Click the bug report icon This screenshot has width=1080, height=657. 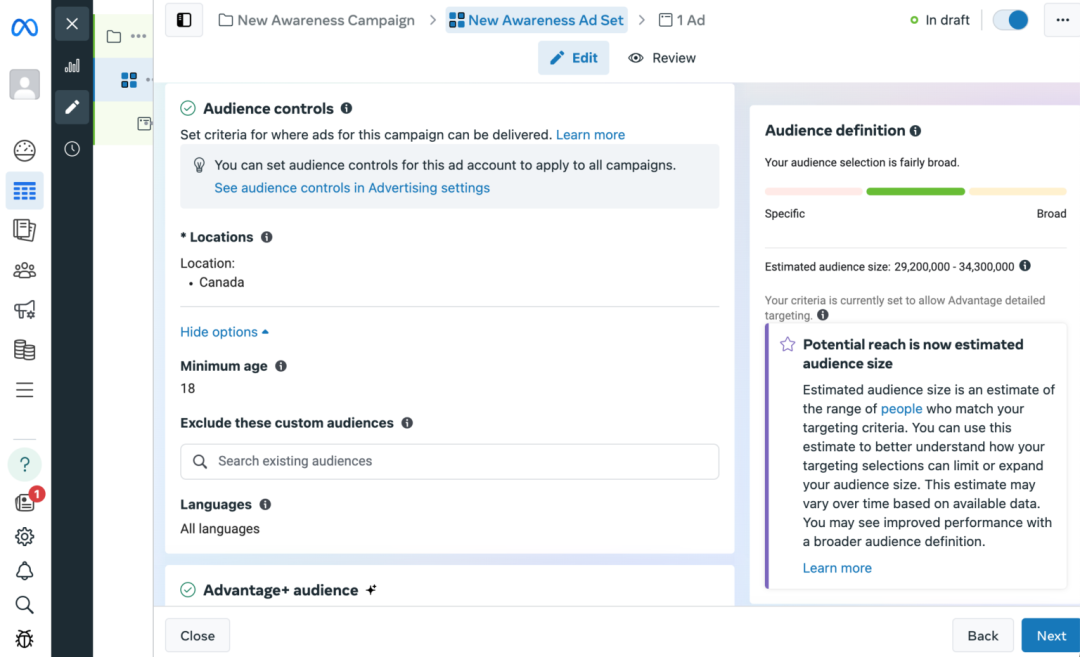pyautogui.click(x=25, y=638)
